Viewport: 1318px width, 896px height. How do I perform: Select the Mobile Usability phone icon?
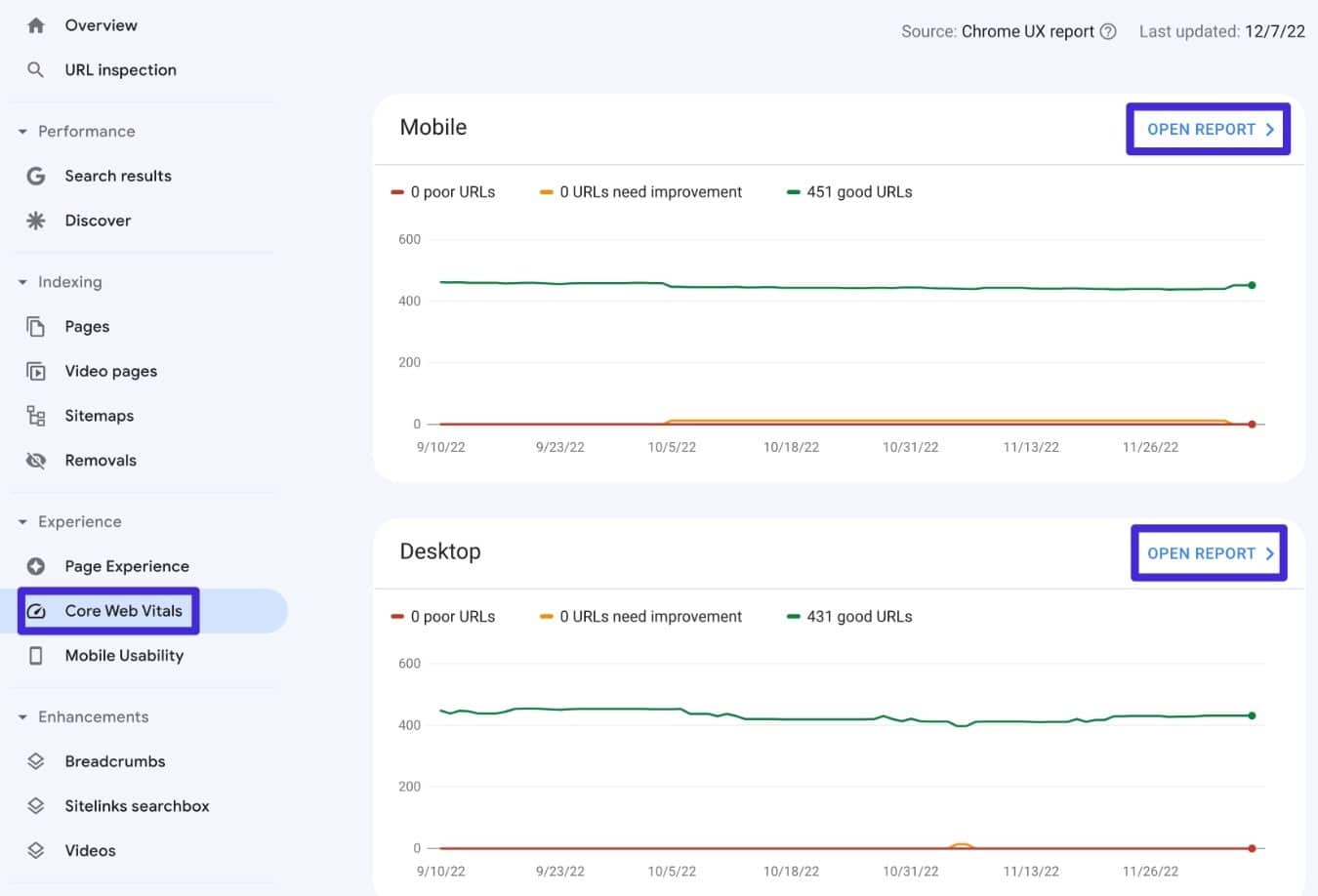coord(35,655)
